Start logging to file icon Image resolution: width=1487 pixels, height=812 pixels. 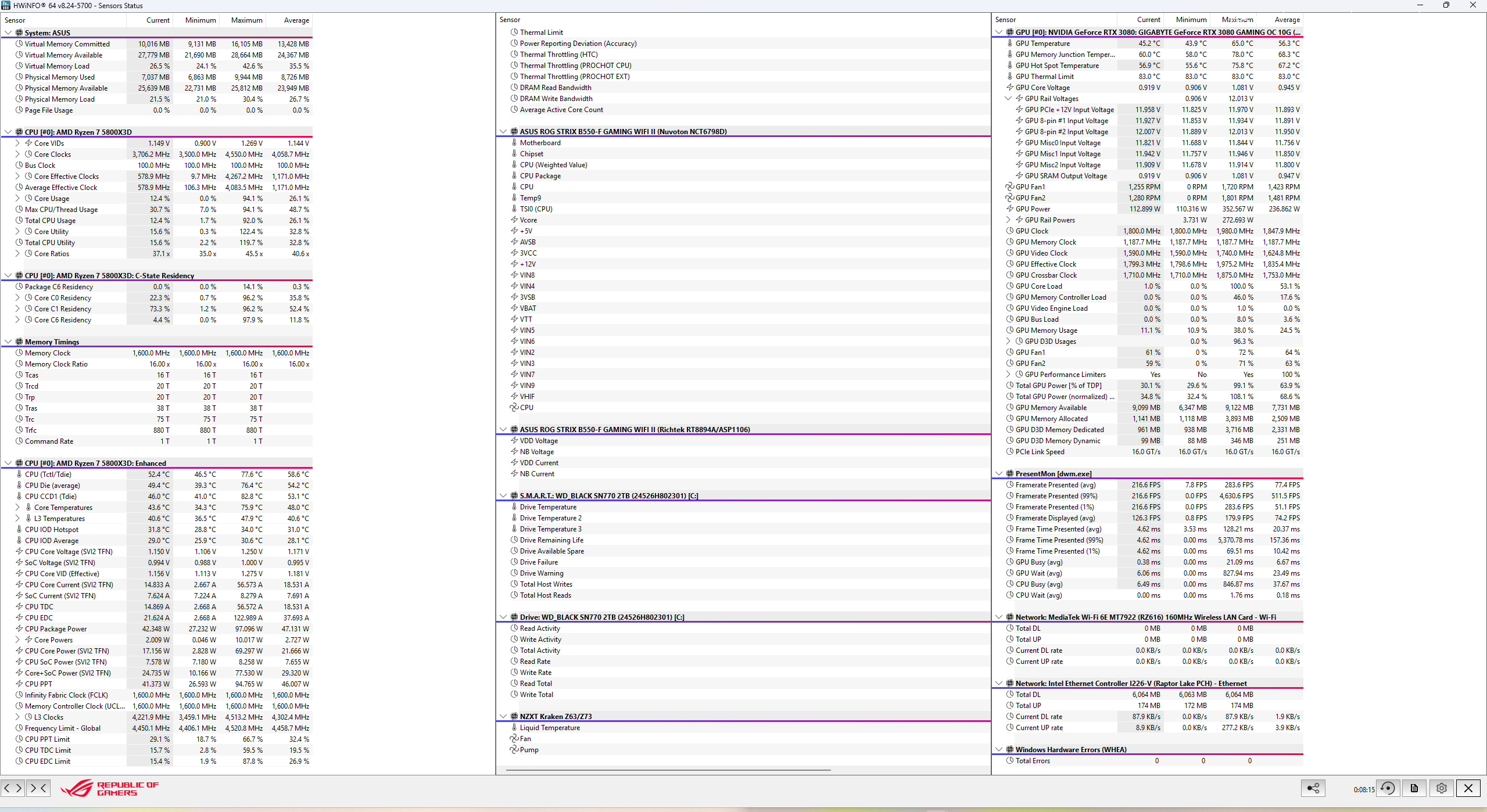pos(1414,788)
